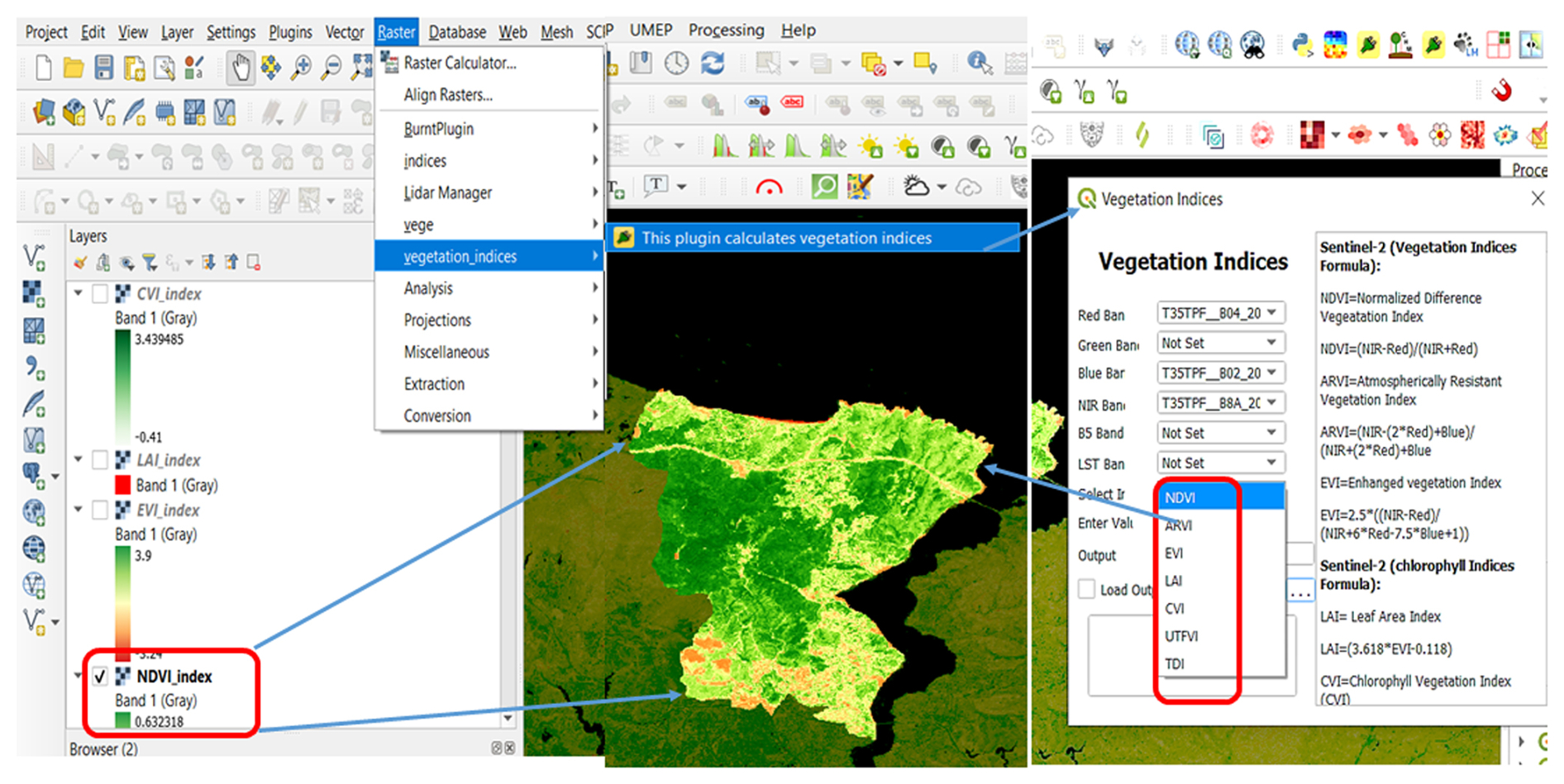Uncheck the NDVI_index layer visibility

click(100, 677)
